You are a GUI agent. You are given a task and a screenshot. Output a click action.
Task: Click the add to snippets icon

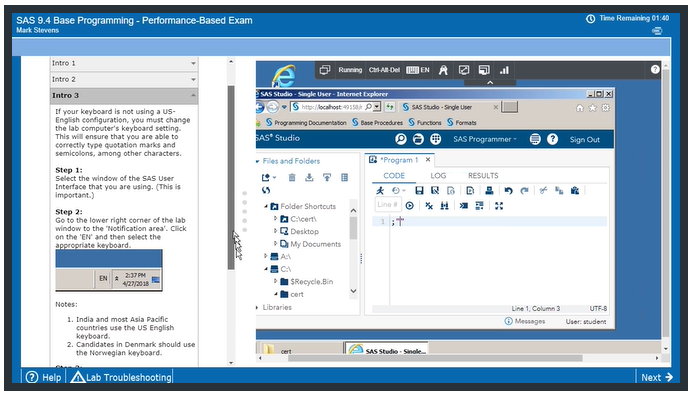(x=470, y=190)
